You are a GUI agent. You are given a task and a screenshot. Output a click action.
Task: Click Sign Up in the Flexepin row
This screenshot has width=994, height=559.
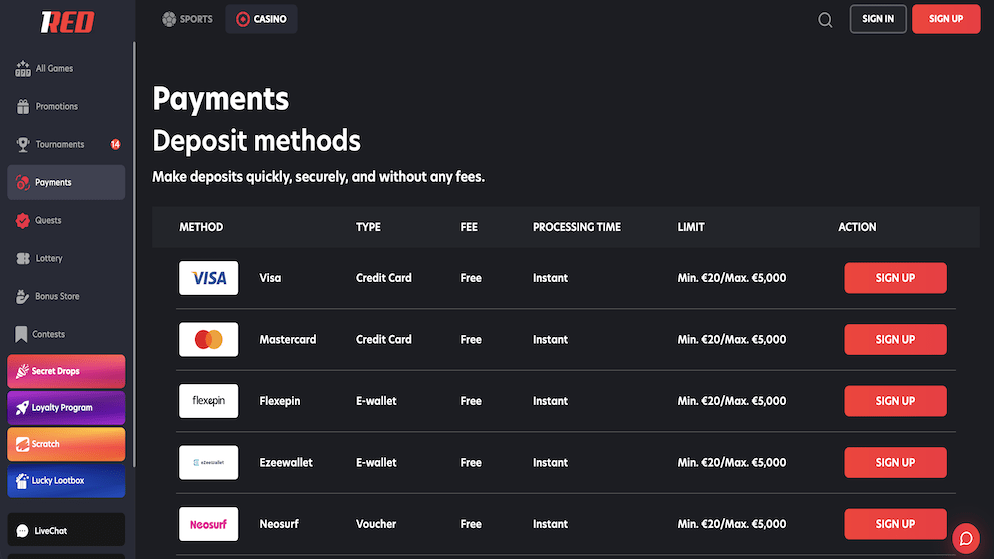tap(895, 401)
